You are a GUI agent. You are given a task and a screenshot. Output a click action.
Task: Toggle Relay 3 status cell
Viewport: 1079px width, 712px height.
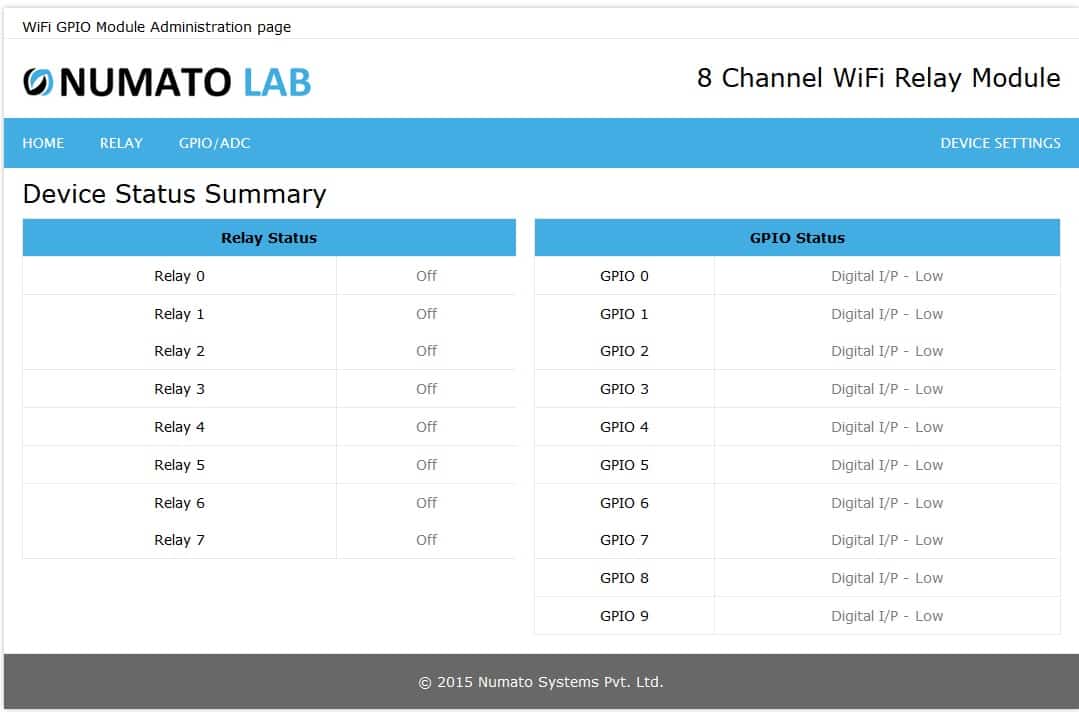click(x=426, y=388)
